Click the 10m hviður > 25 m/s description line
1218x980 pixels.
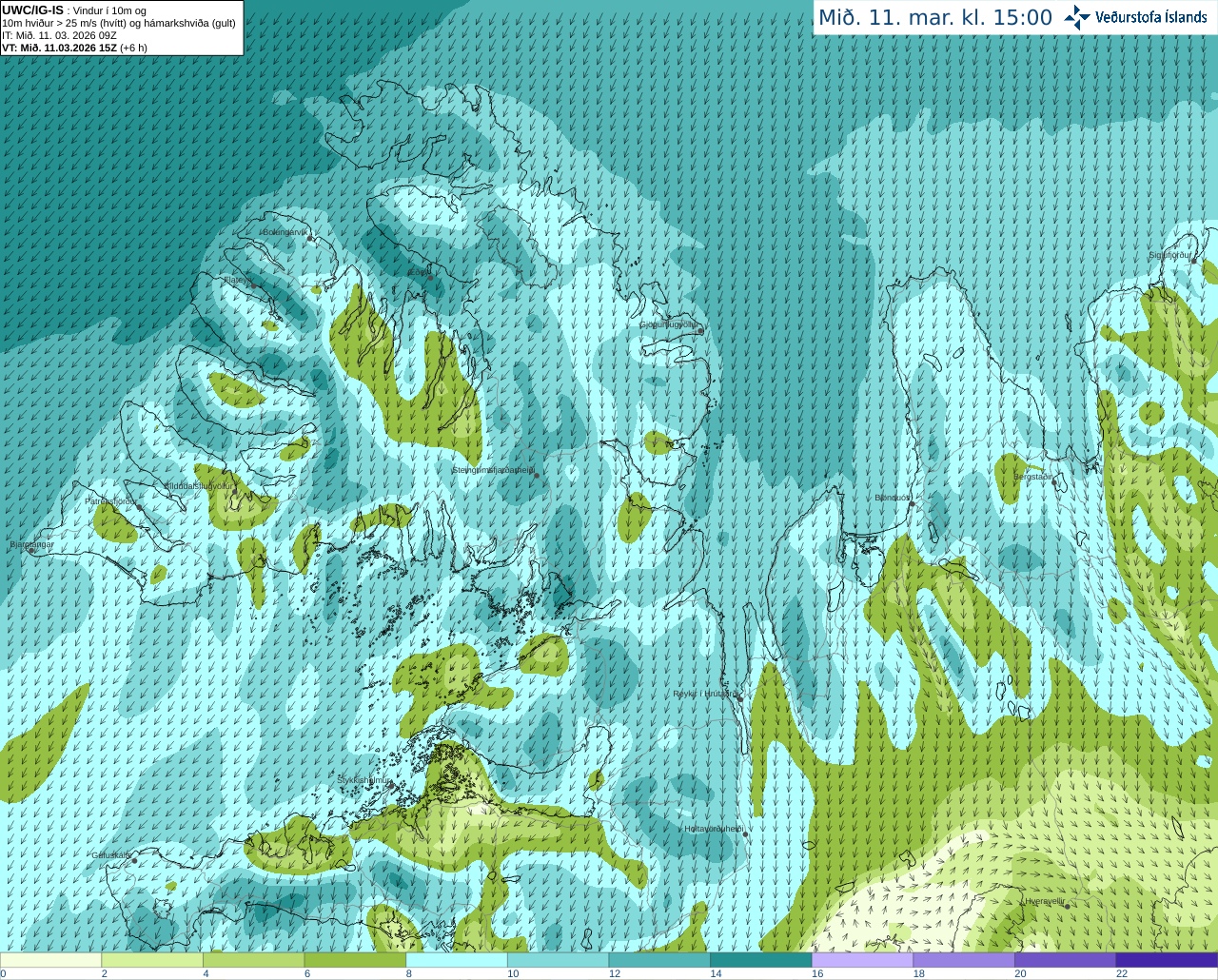(119, 23)
